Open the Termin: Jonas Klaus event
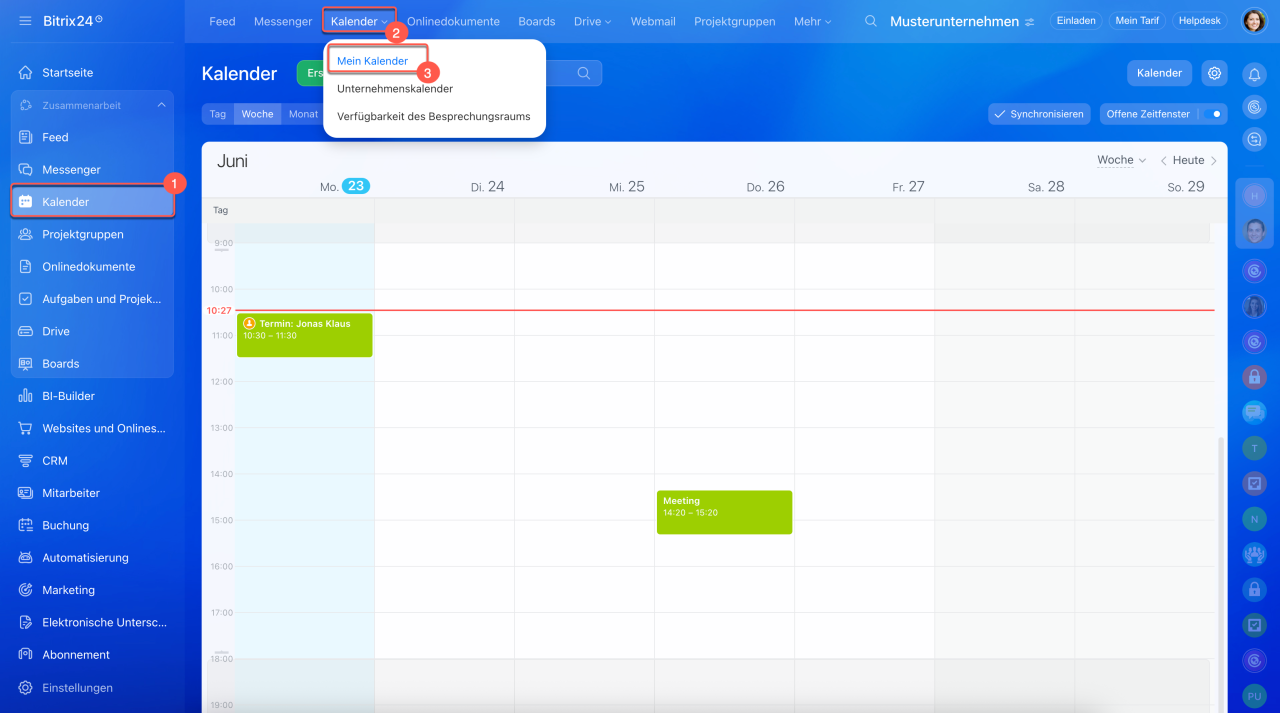The width and height of the screenshot is (1280, 713). (304, 335)
